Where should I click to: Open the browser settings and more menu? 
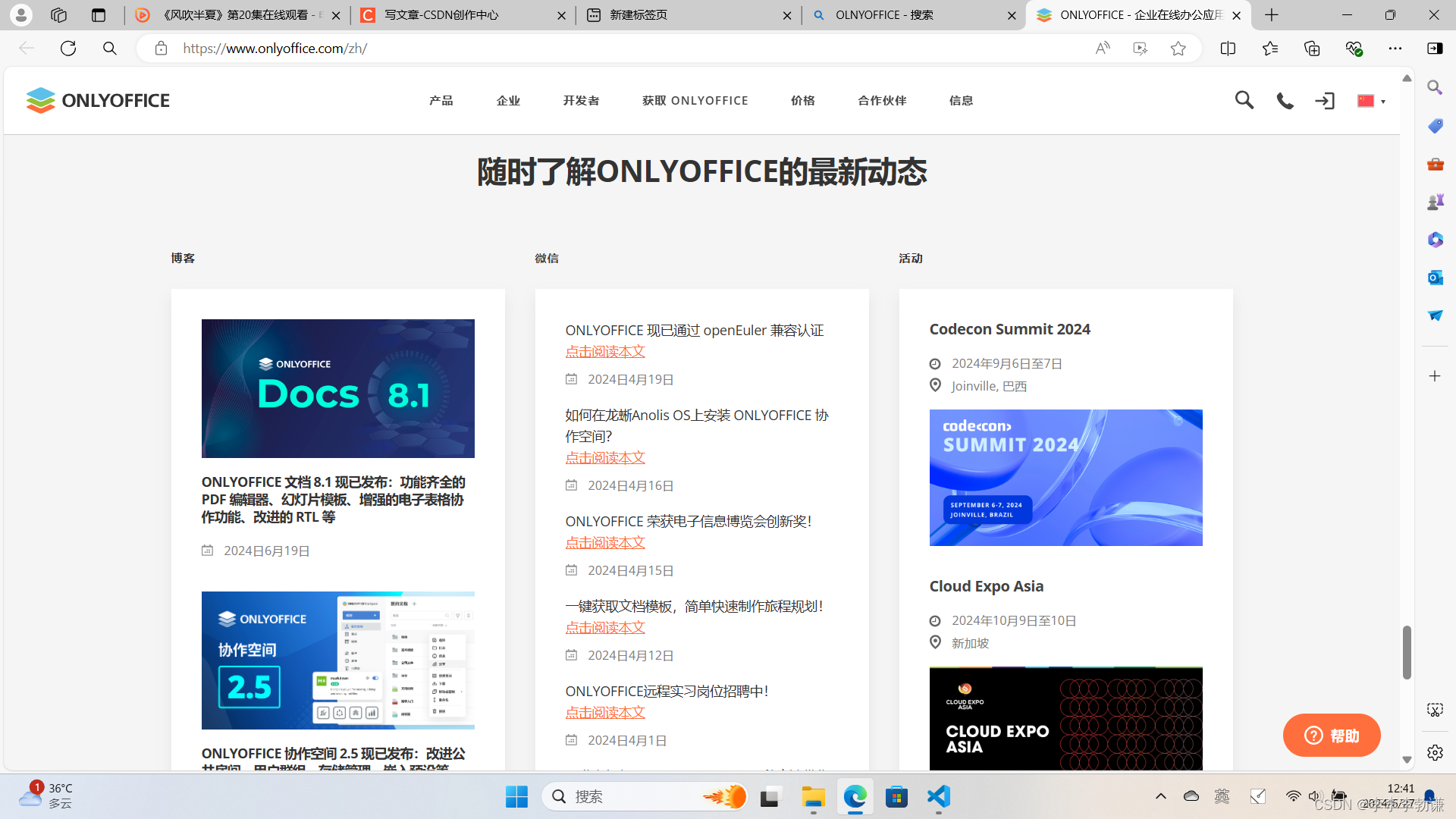(x=1395, y=49)
